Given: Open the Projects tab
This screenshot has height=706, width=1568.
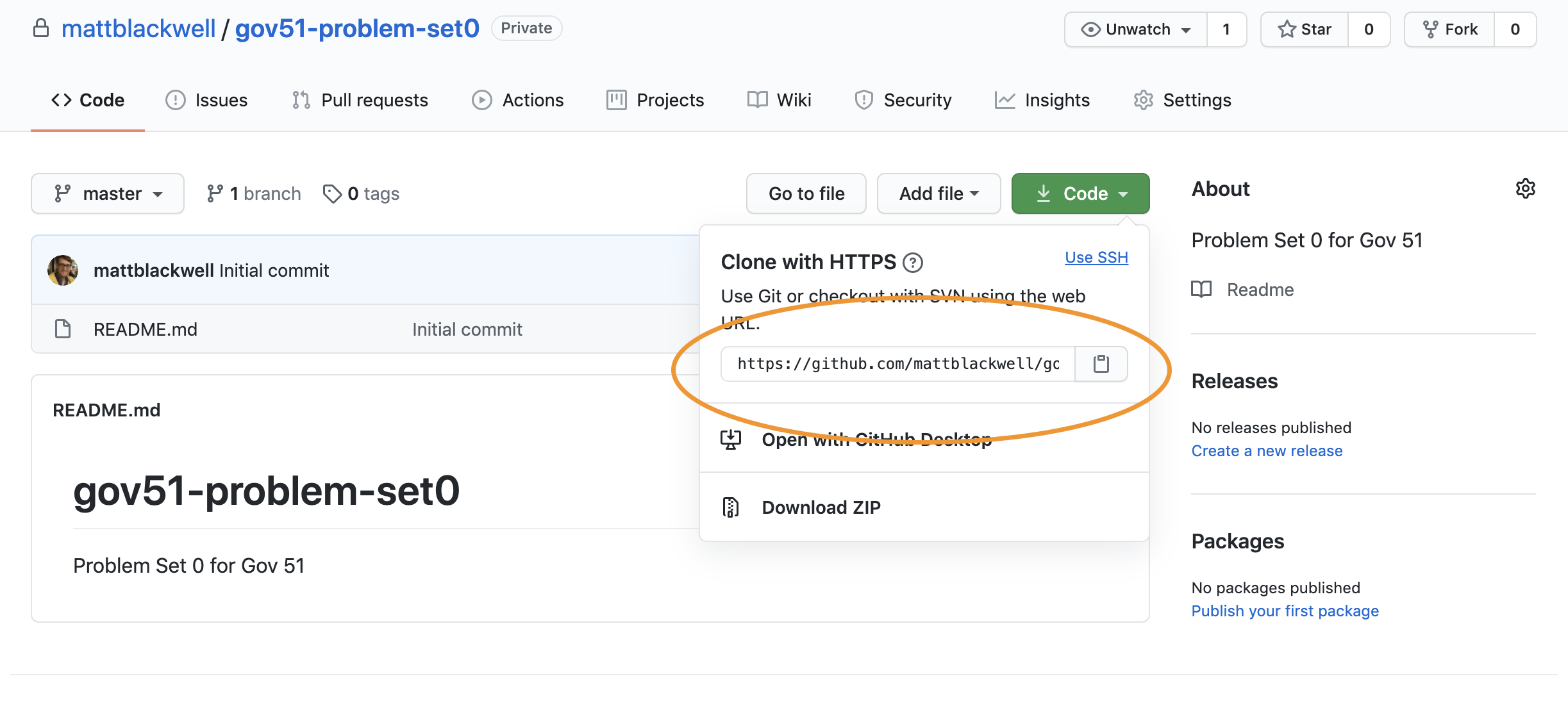Looking at the screenshot, I should click(655, 100).
